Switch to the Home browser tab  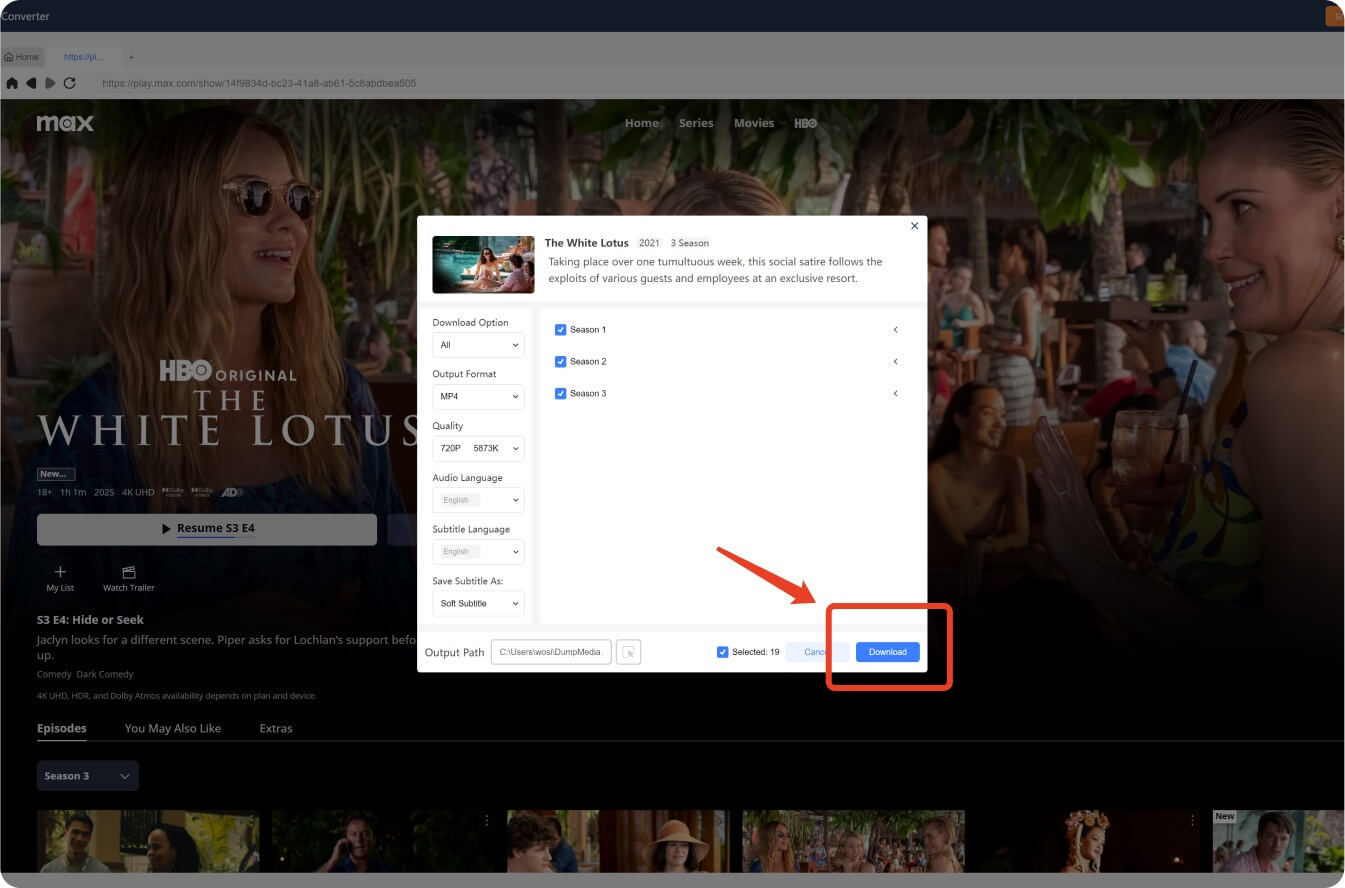coord(22,57)
